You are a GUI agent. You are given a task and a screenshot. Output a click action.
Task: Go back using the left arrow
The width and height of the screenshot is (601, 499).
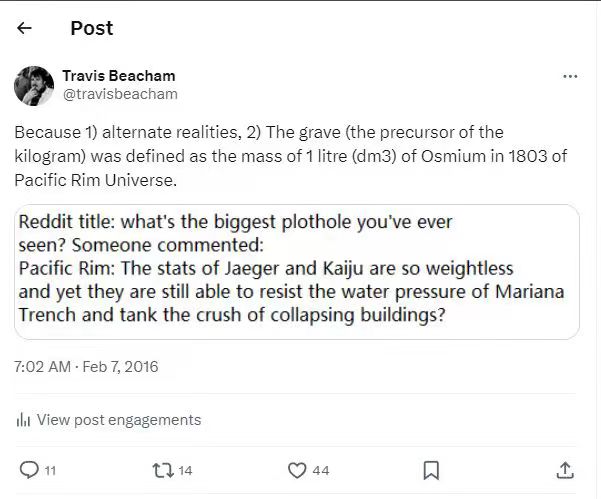click(25, 28)
